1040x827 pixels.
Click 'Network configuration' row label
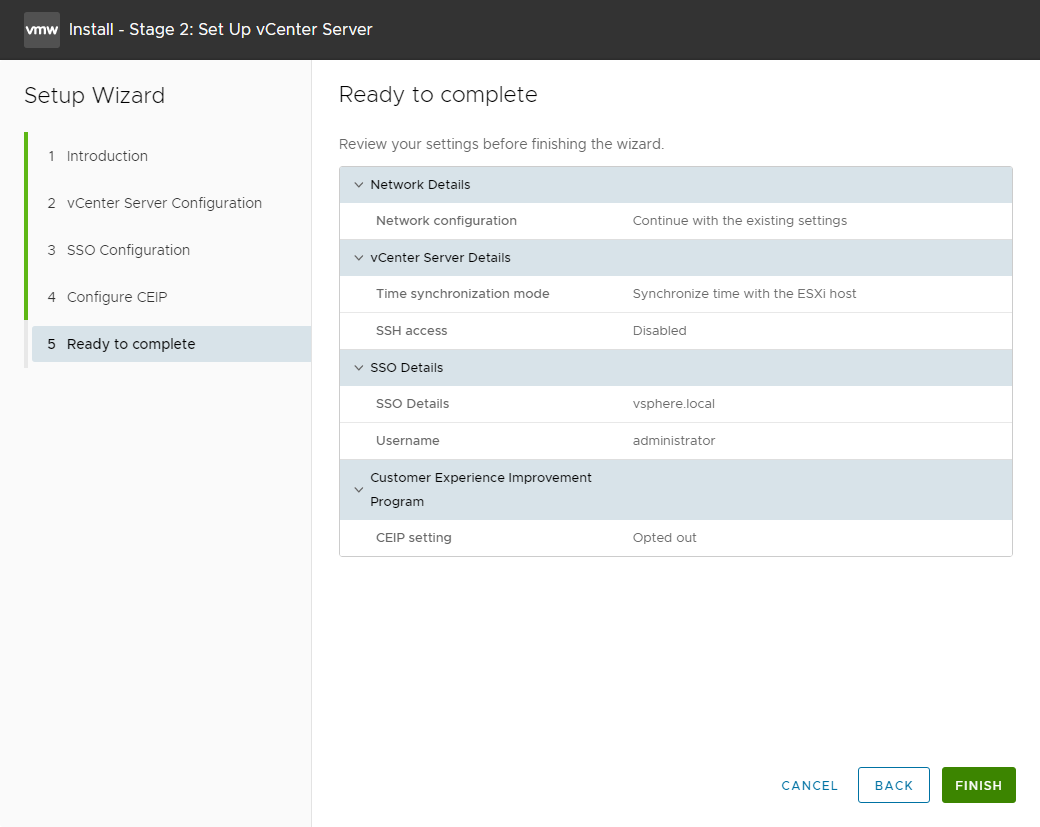446,221
